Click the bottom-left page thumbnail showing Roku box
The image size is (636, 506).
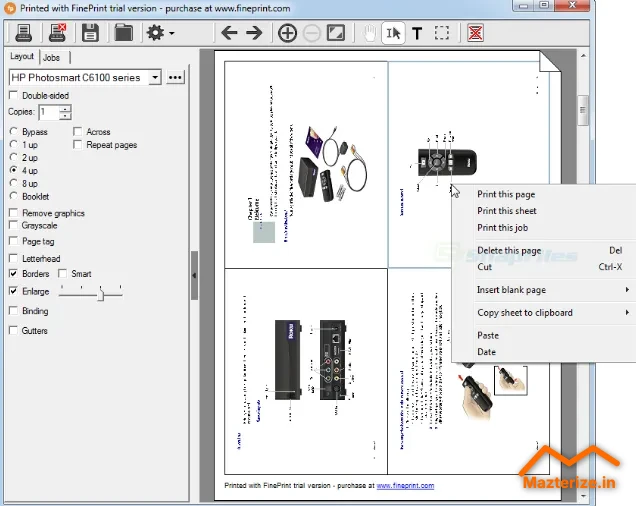click(306, 371)
